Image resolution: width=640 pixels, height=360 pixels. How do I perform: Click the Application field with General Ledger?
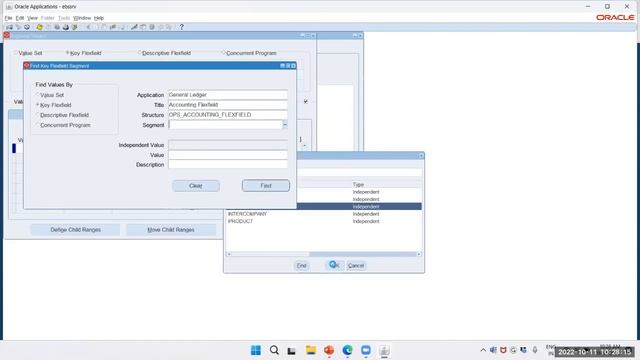(x=228, y=95)
